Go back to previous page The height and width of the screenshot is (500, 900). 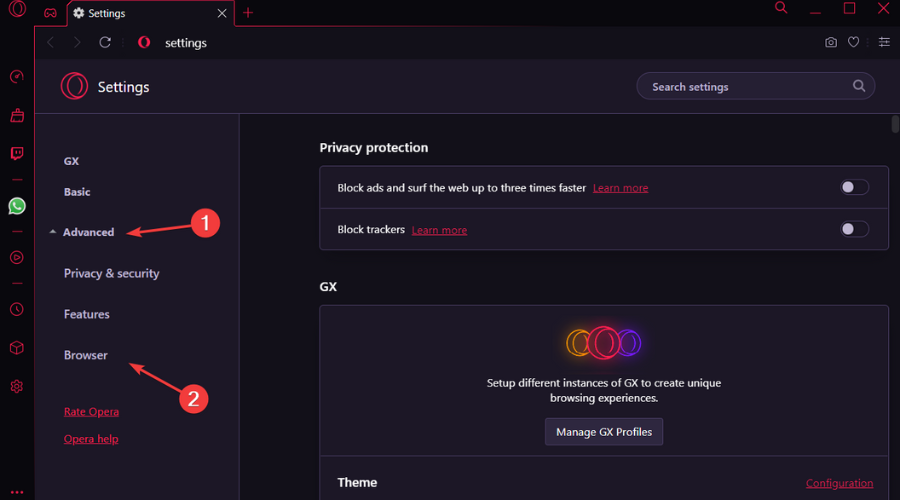pos(51,42)
